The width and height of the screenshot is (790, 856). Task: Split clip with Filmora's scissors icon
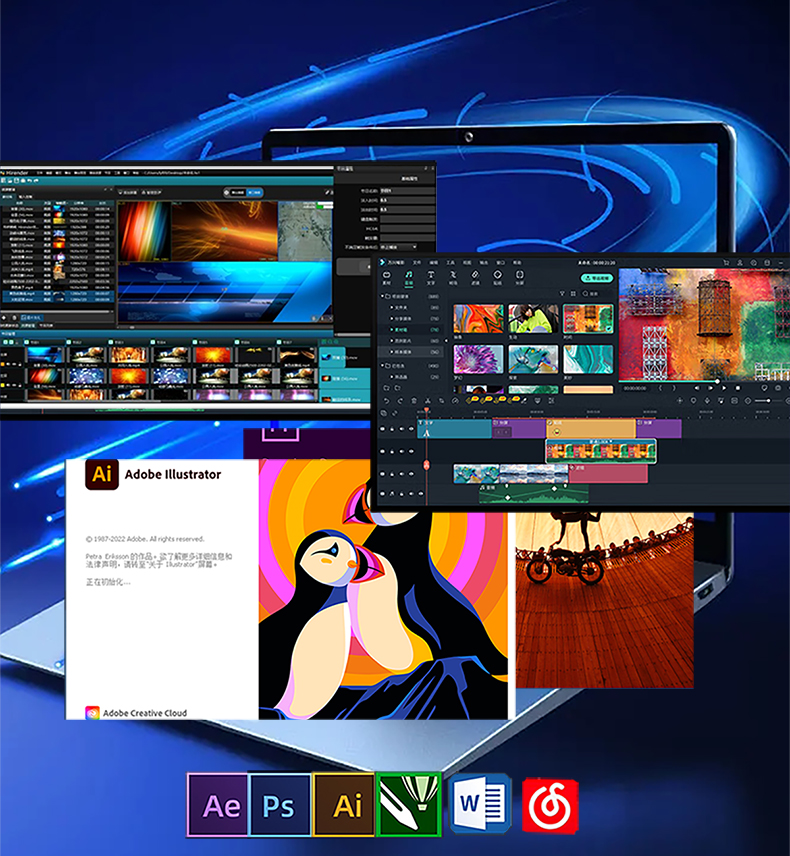point(427,401)
